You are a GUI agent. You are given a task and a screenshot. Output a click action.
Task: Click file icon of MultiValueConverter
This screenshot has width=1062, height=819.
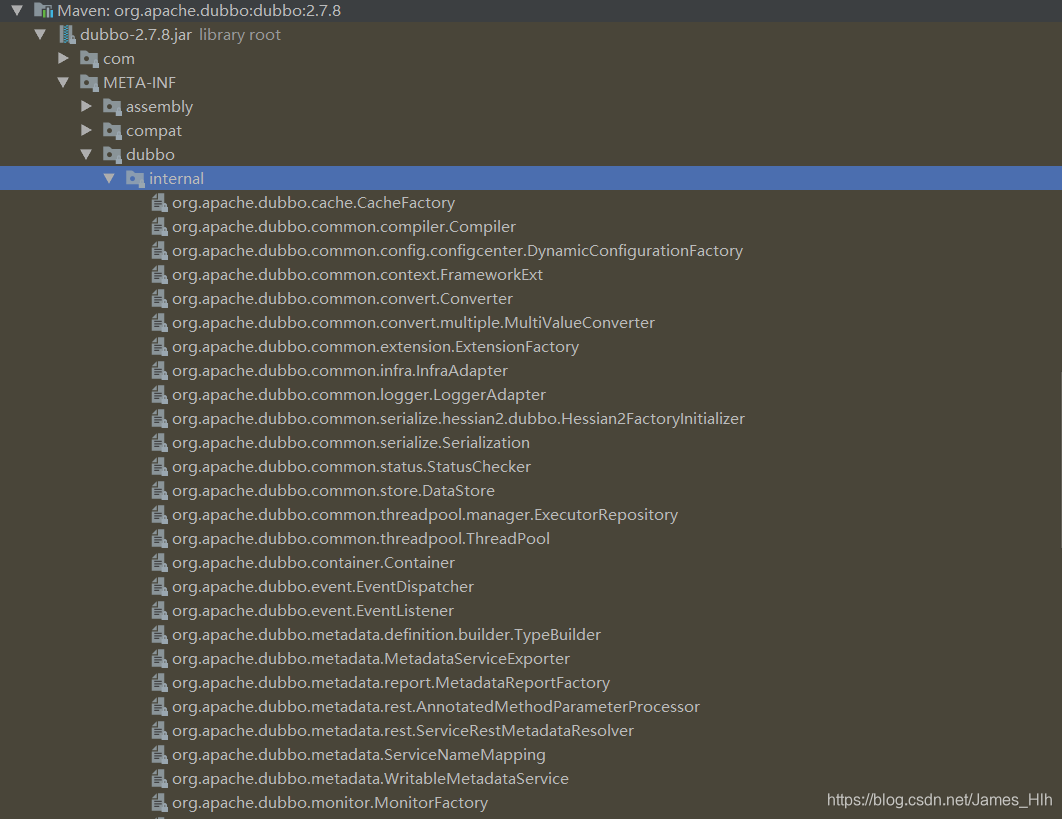point(159,322)
